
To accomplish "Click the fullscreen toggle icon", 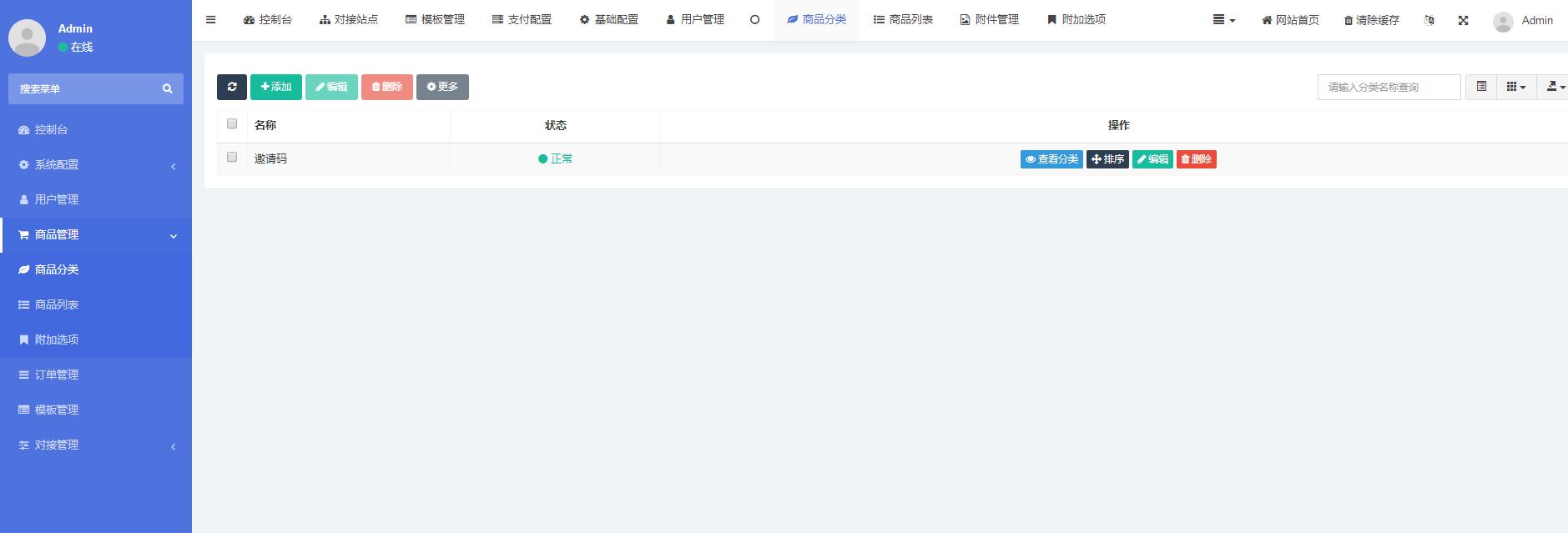I will pos(1463,20).
